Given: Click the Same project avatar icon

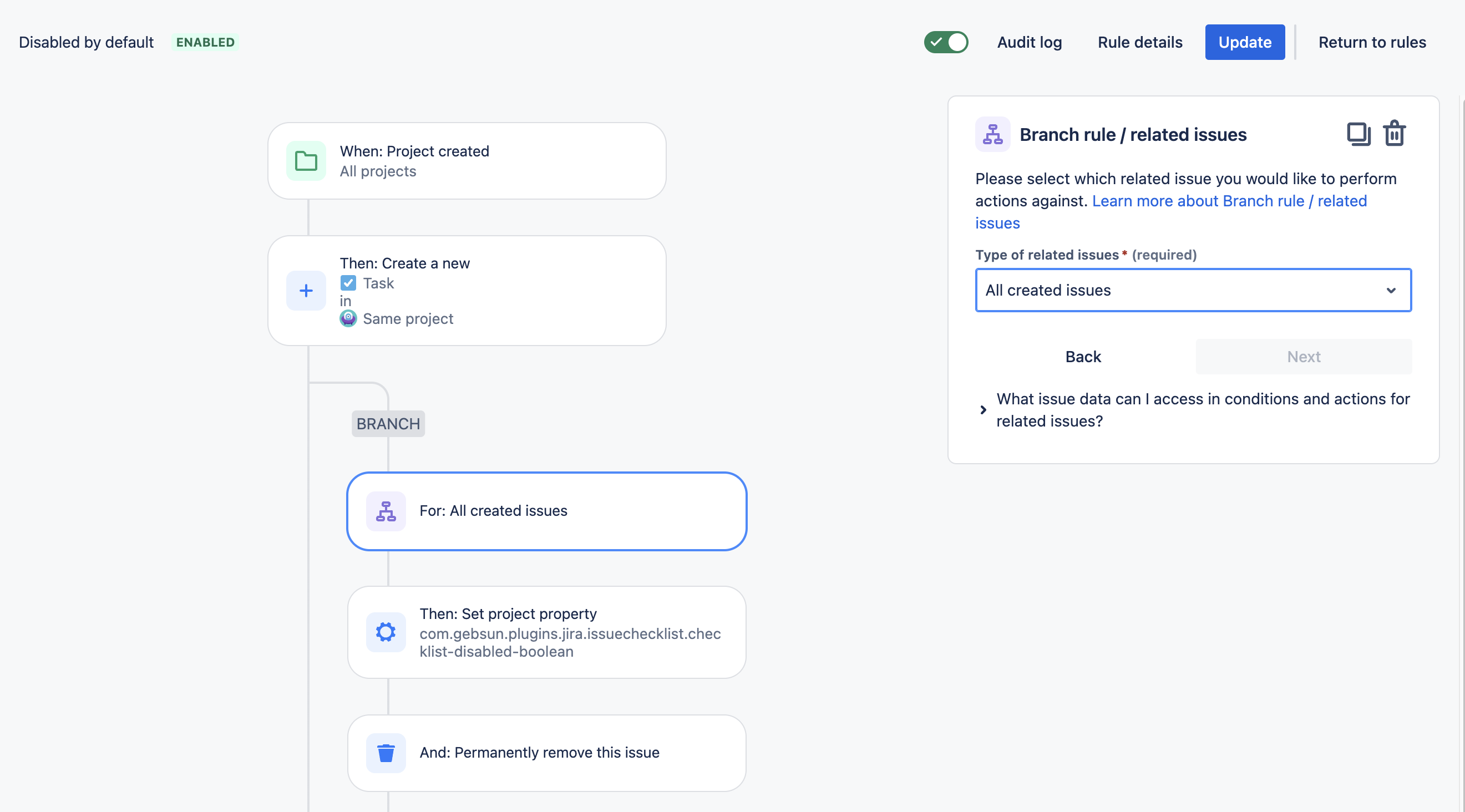Looking at the screenshot, I should pyautogui.click(x=348, y=318).
